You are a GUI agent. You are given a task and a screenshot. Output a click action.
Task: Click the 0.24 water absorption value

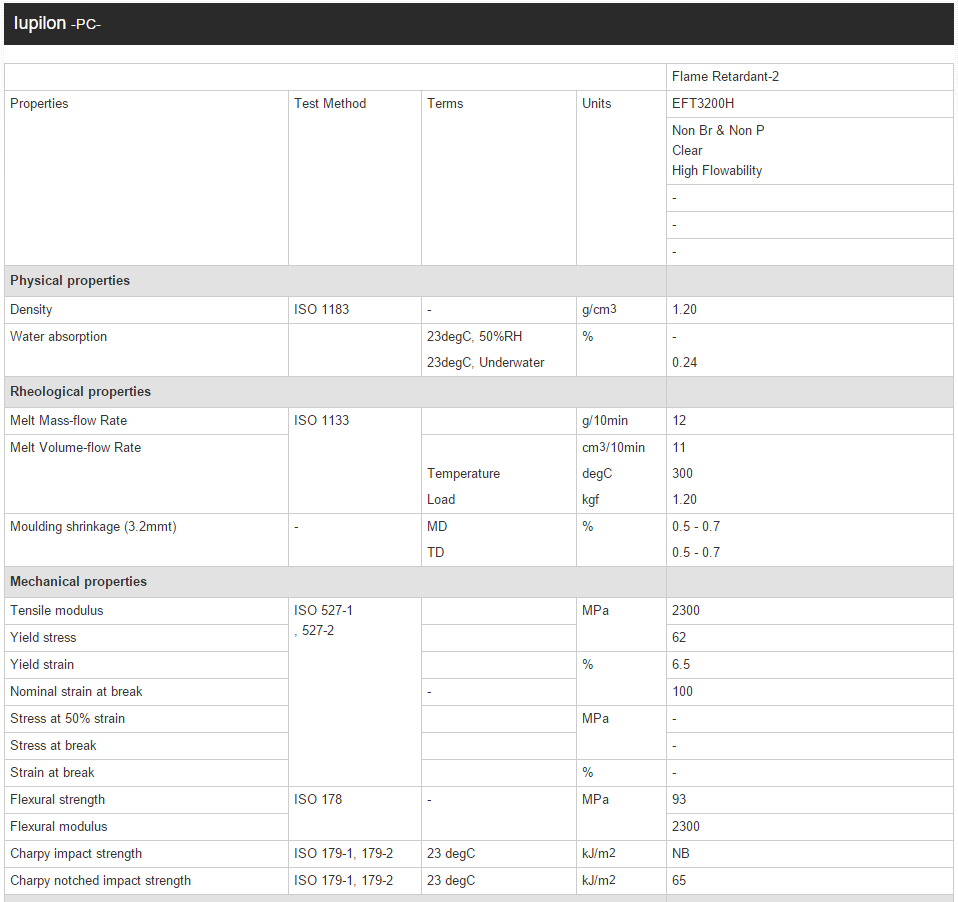click(x=684, y=362)
